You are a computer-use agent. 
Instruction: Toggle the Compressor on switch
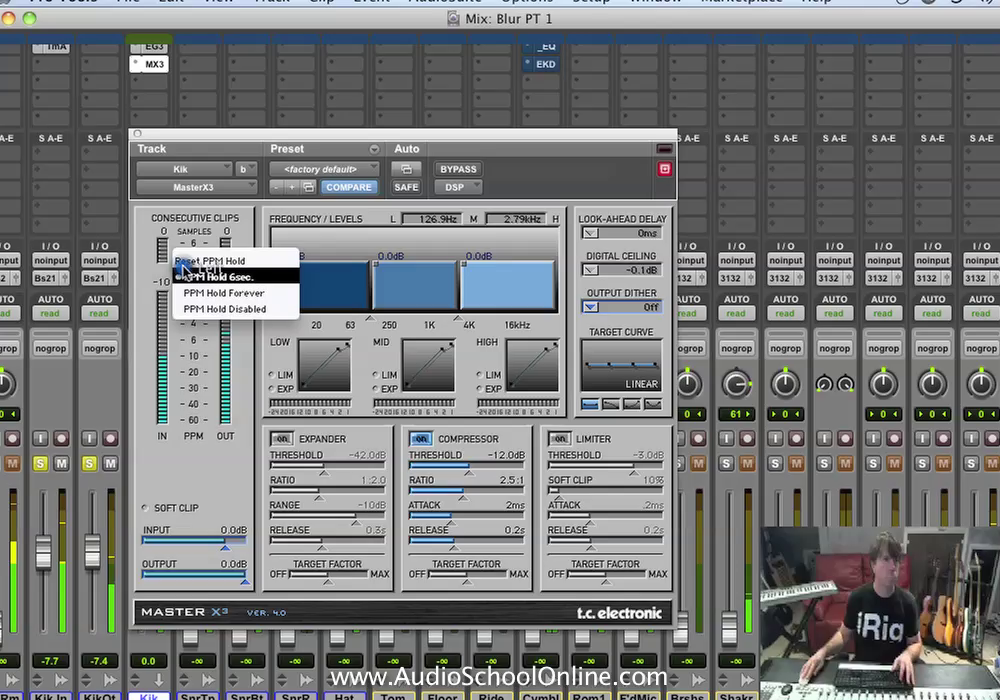click(420, 439)
